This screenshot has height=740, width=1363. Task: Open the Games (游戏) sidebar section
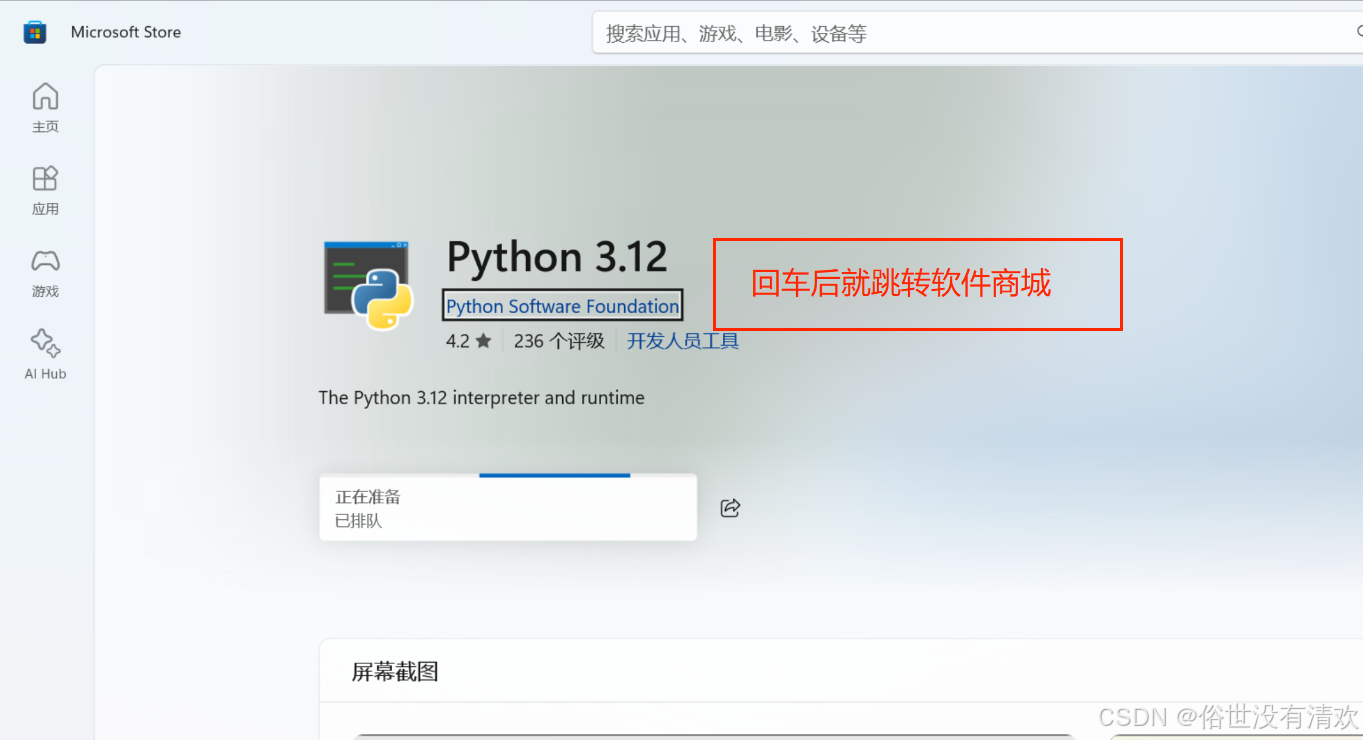[45, 273]
